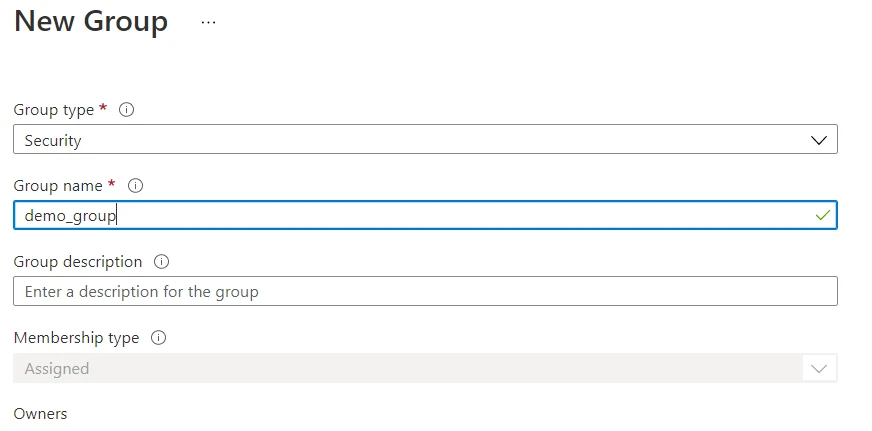The width and height of the screenshot is (872, 431).
Task: Click the Group type label
Action: click(x=54, y=110)
